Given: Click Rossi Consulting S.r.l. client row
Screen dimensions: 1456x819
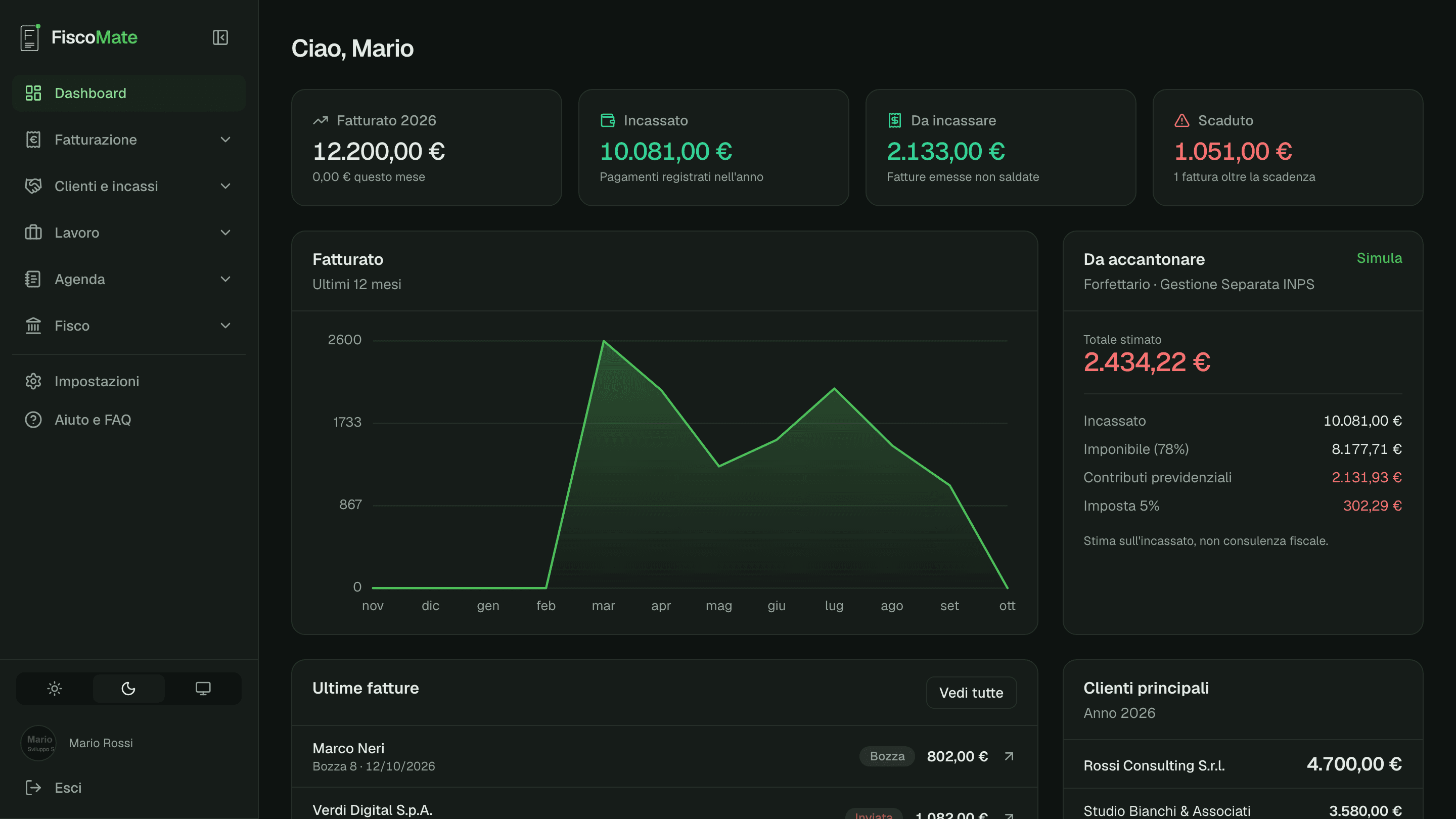Looking at the screenshot, I should pos(1242,765).
